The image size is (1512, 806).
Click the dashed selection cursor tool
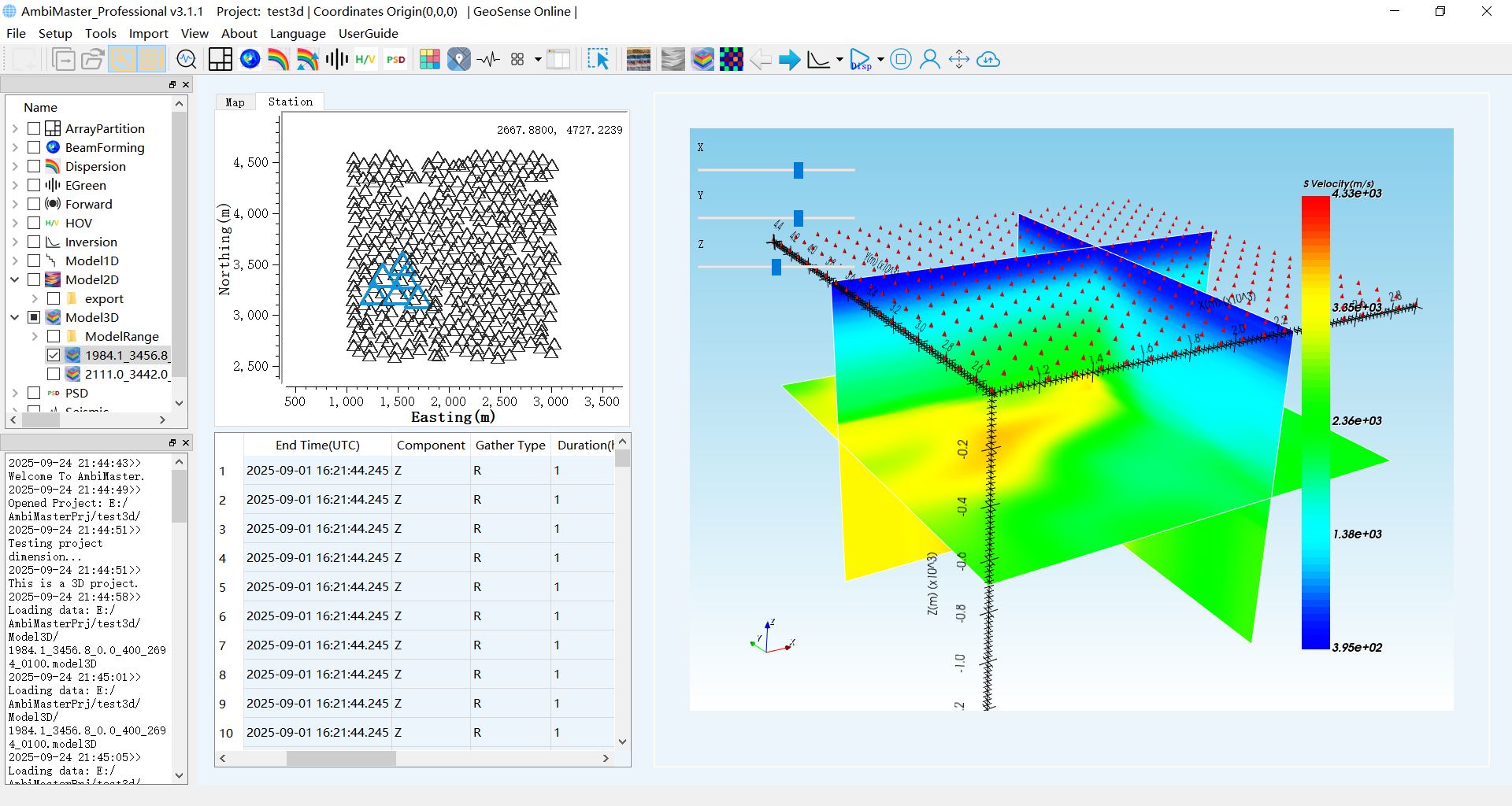(x=598, y=60)
